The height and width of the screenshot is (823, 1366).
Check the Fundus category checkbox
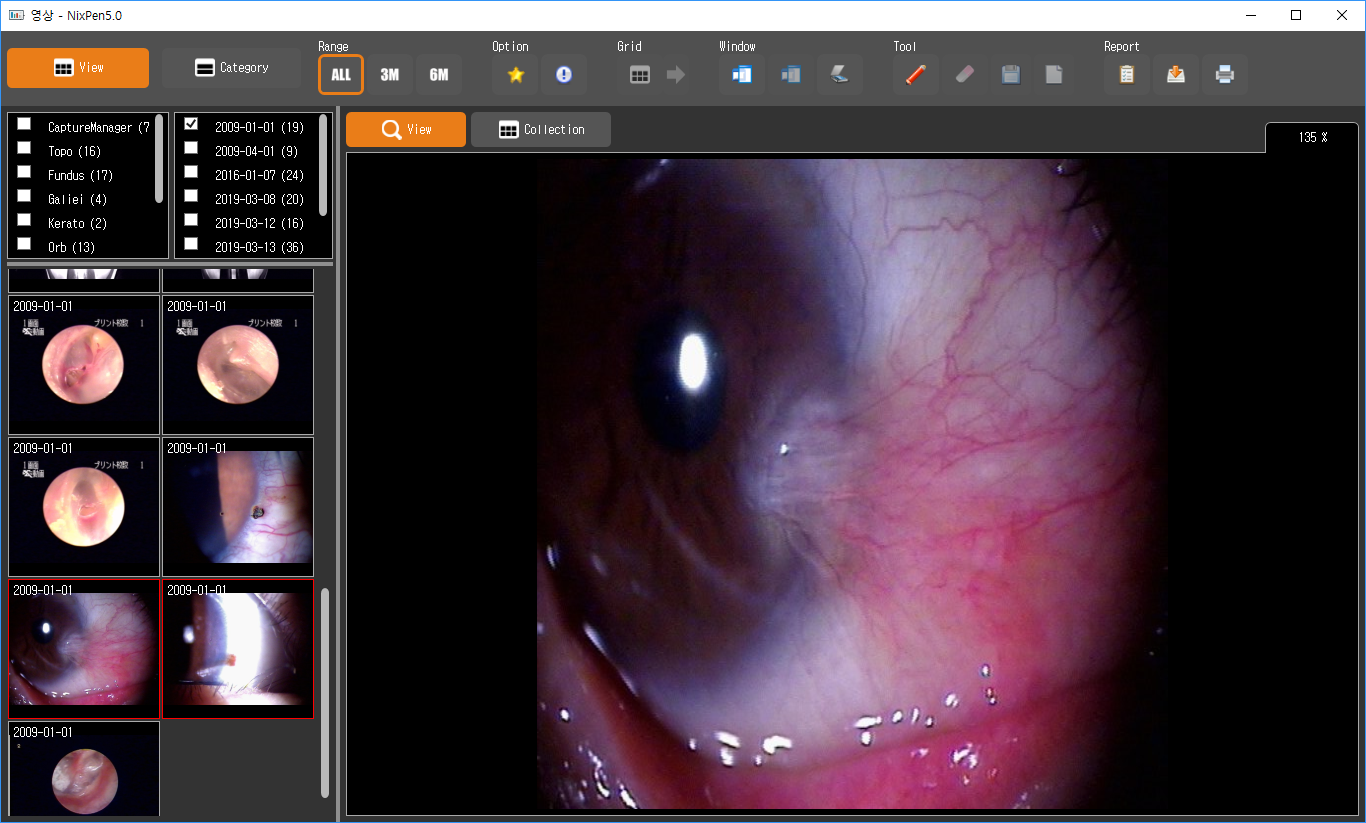24,172
